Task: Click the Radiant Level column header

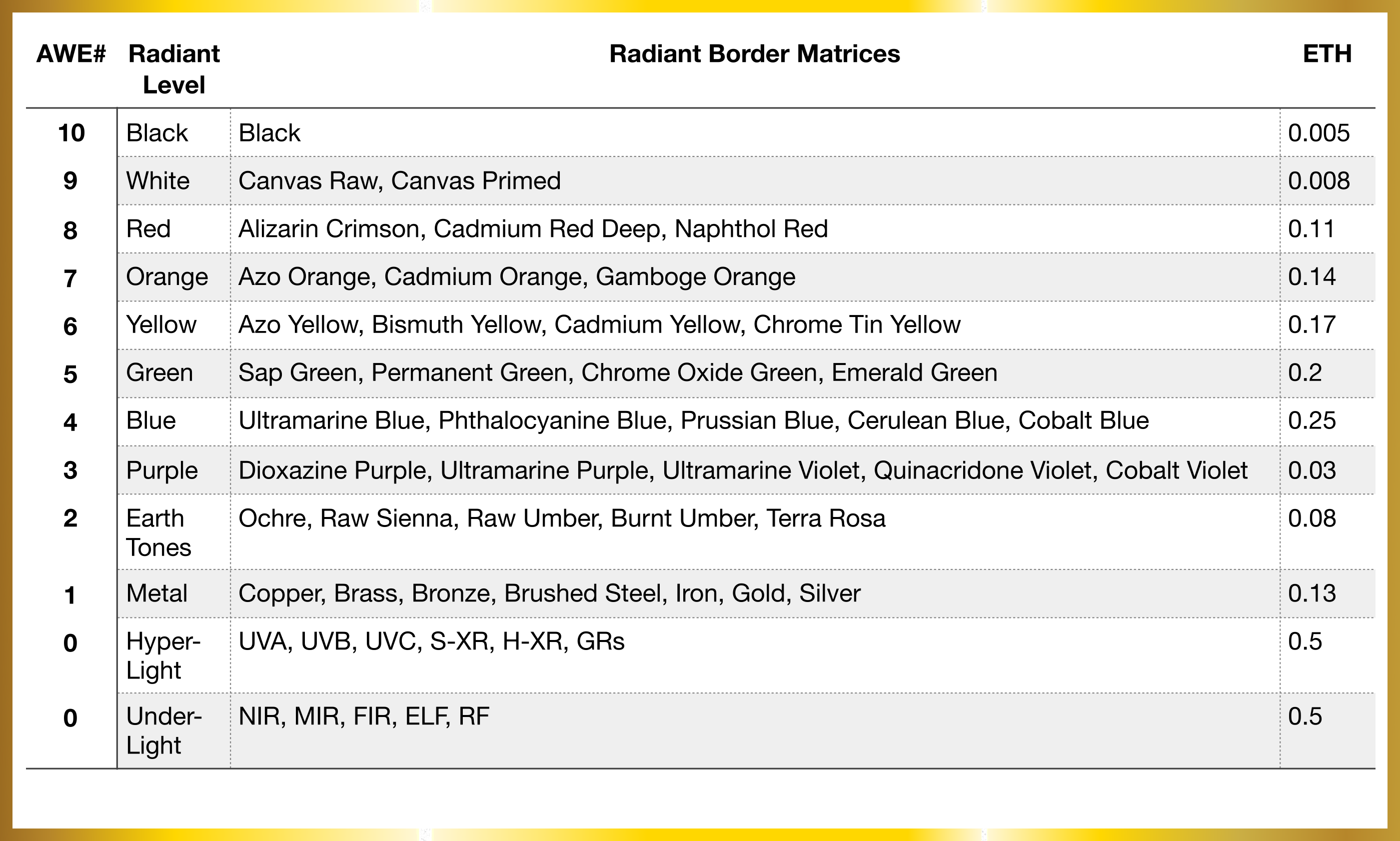Action: 173,69
